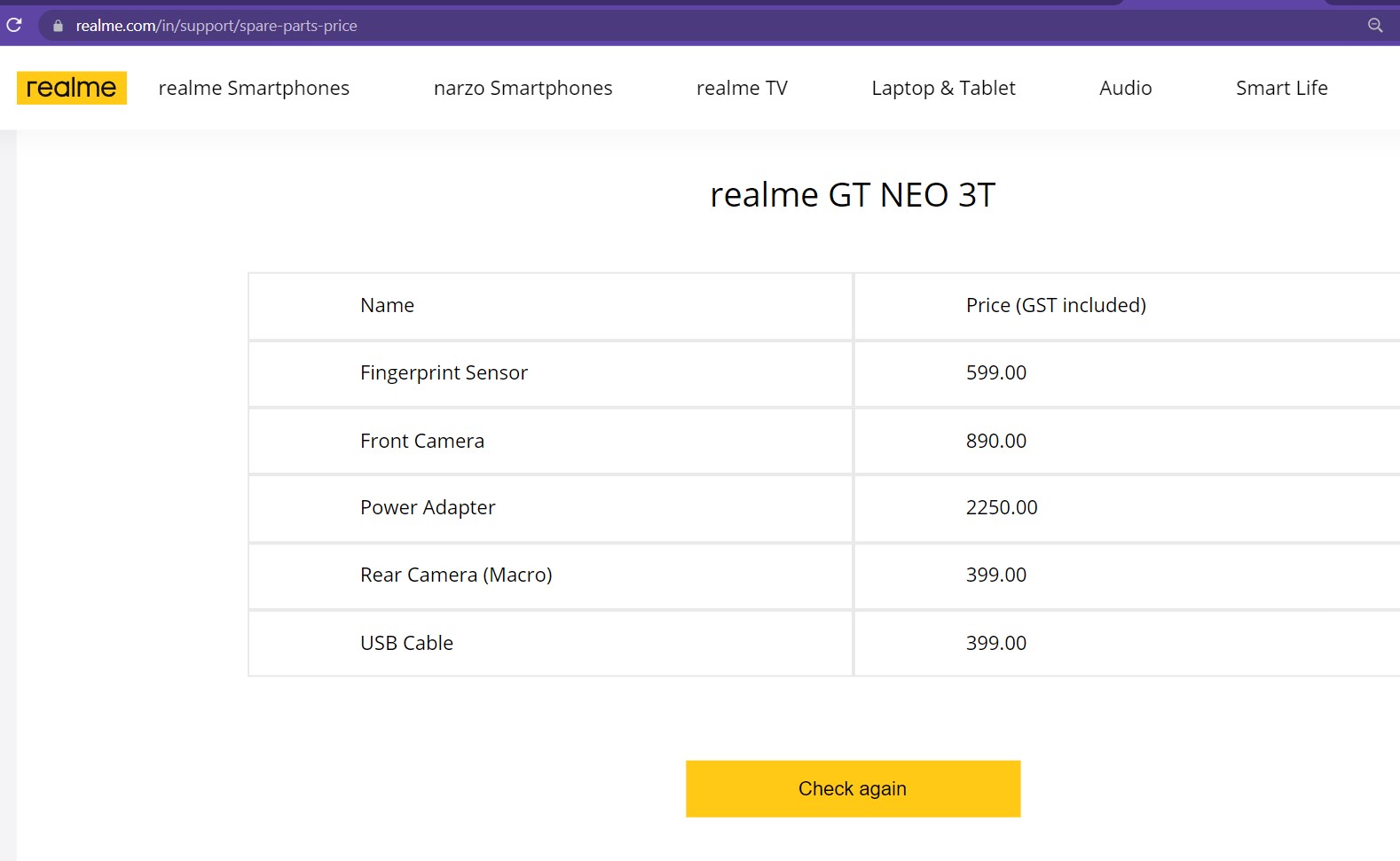Screen dimensions: 1400x861
Task: Reload the page with the refresh icon
Action: pos(13,25)
